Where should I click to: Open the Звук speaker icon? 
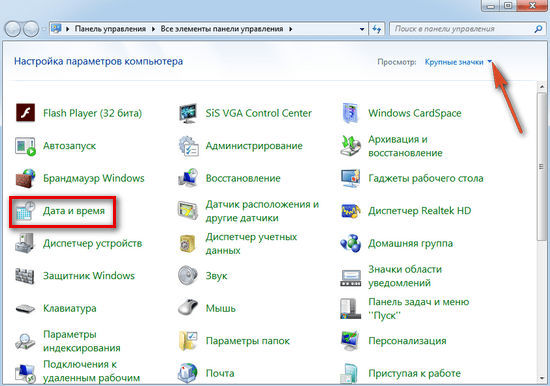[x=188, y=276]
